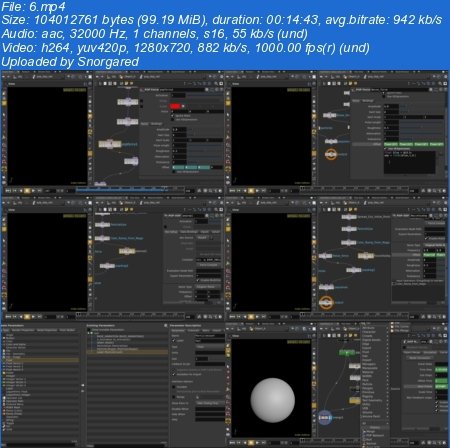Viewport: 450px width, 448px height.
Task: Select the green node in bottom-right frame network
Action: [347, 352]
